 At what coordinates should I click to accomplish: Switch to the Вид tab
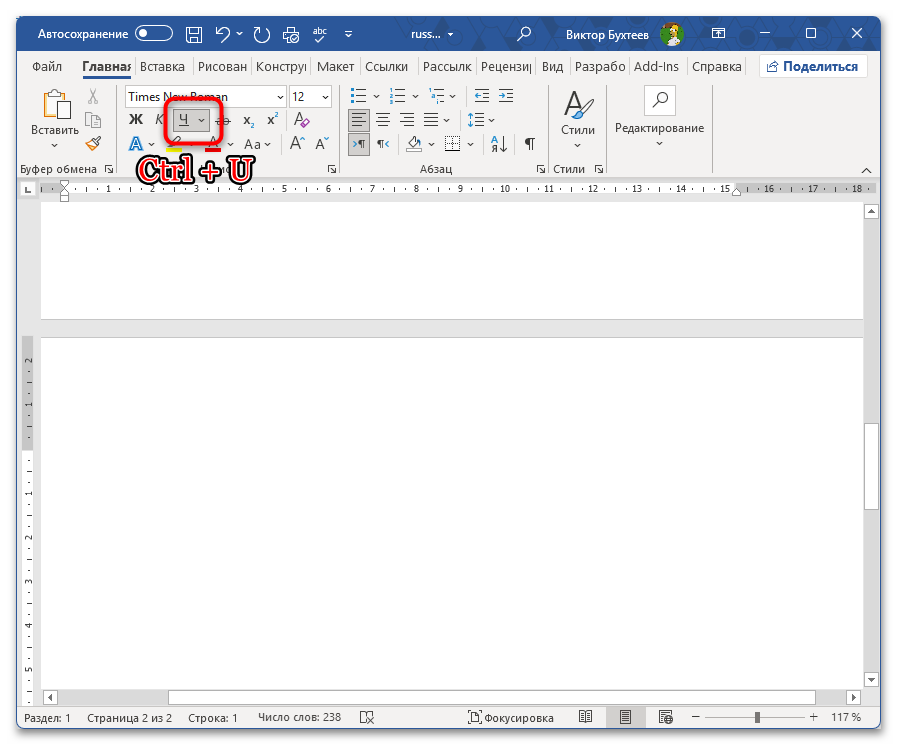pyautogui.click(x=552, y=66)
